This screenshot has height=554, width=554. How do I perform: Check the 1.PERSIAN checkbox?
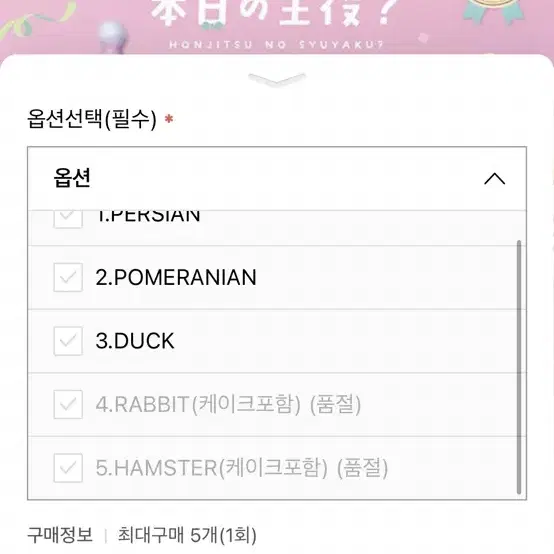[x=68, y=218]
